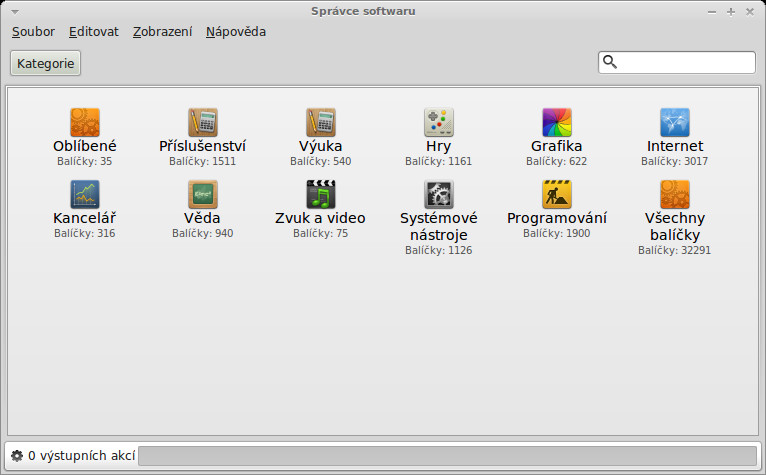Click the 'Příslušenství' label
Viewport: 766px width, 475px height.
click(203, 146)
